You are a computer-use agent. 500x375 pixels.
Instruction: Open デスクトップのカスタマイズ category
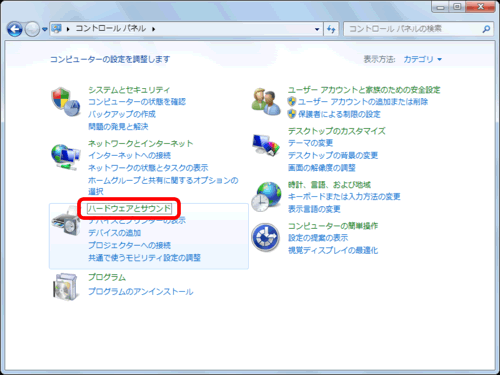337,131
